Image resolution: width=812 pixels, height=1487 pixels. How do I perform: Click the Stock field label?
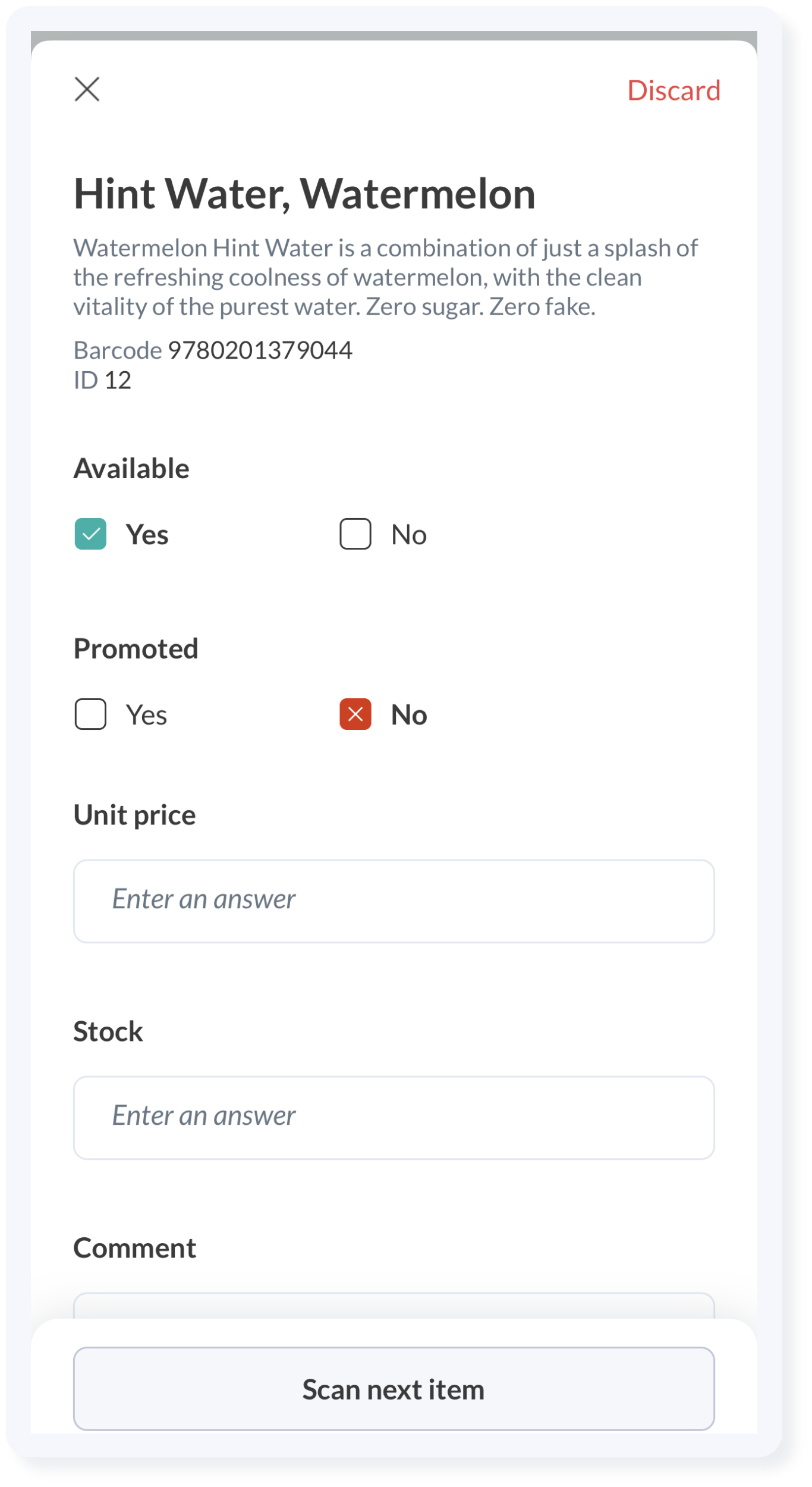point(108,1031)
